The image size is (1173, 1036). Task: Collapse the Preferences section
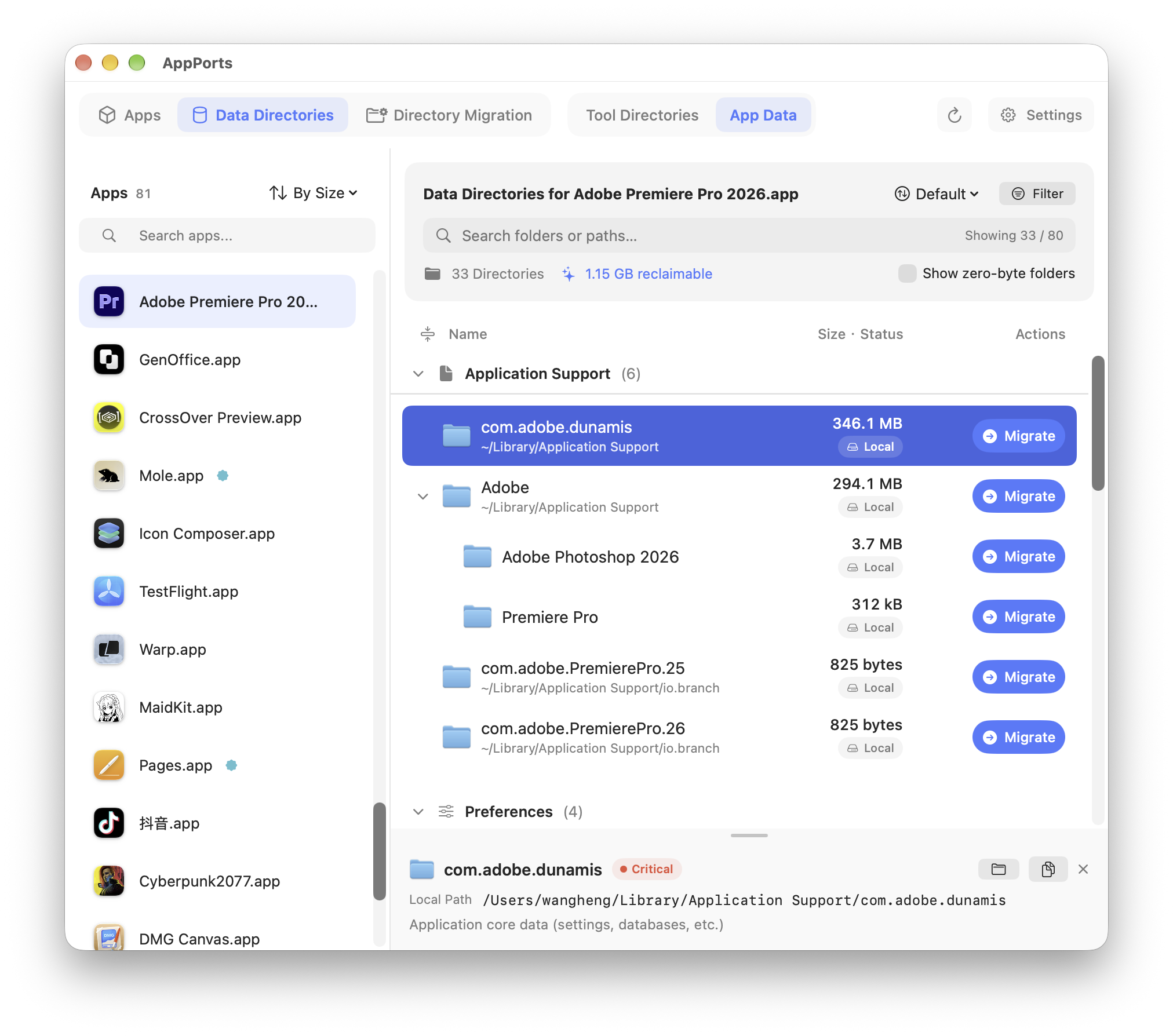tap(418, 812)
